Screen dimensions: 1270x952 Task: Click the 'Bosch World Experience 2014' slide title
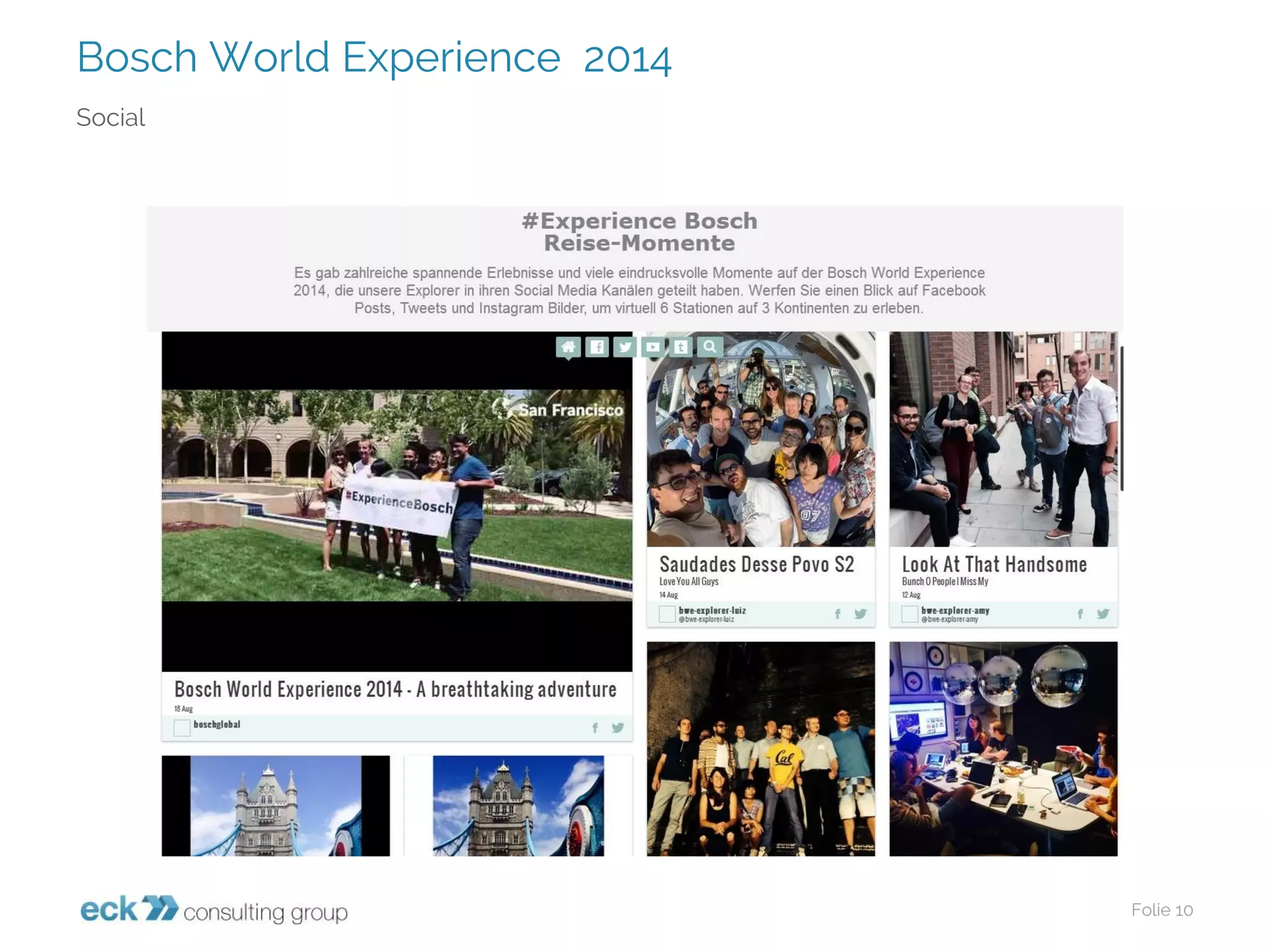[374, 58]
